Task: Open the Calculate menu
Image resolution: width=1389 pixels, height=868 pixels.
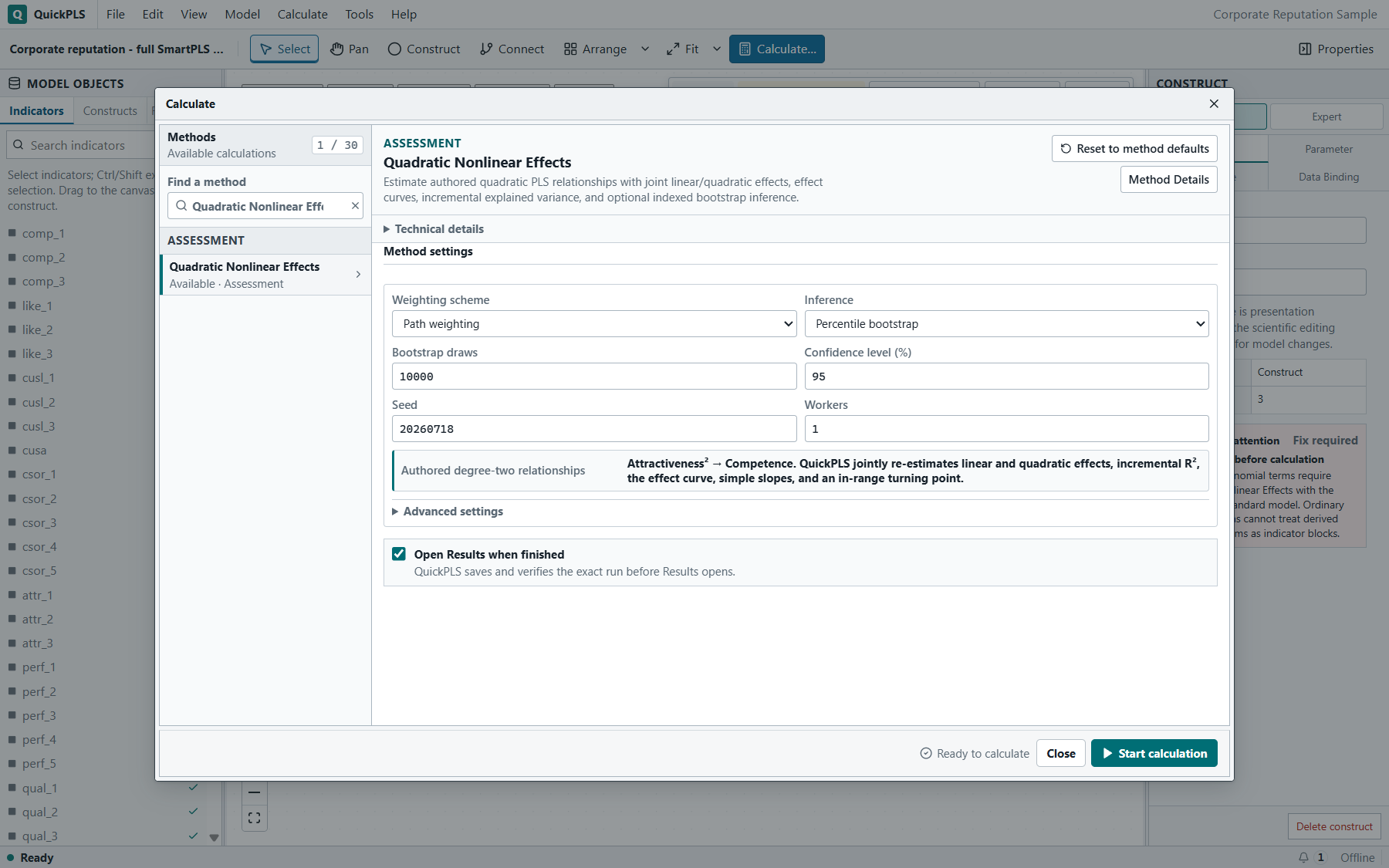Action: tap(302, 14)
